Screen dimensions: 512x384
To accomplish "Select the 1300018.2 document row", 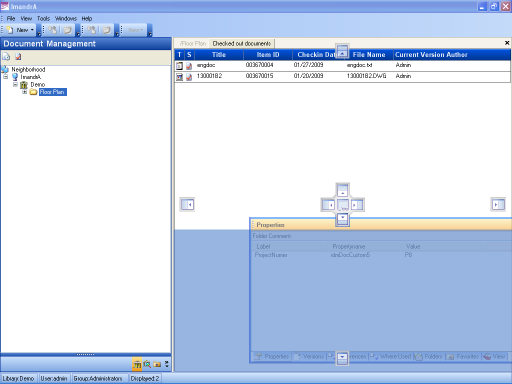I will coord(342,76).
